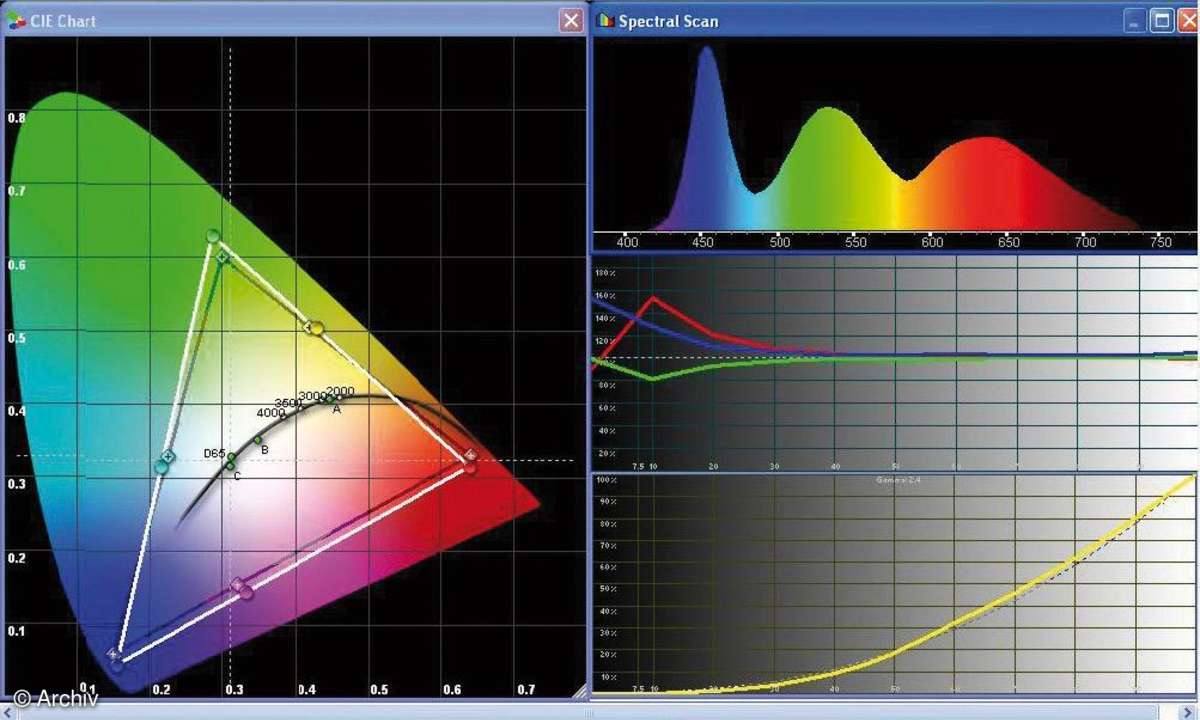The width and height of the screenshot is (1200, 720).
Task: Minimize the Spectral Scan window
Action: 1135,21
